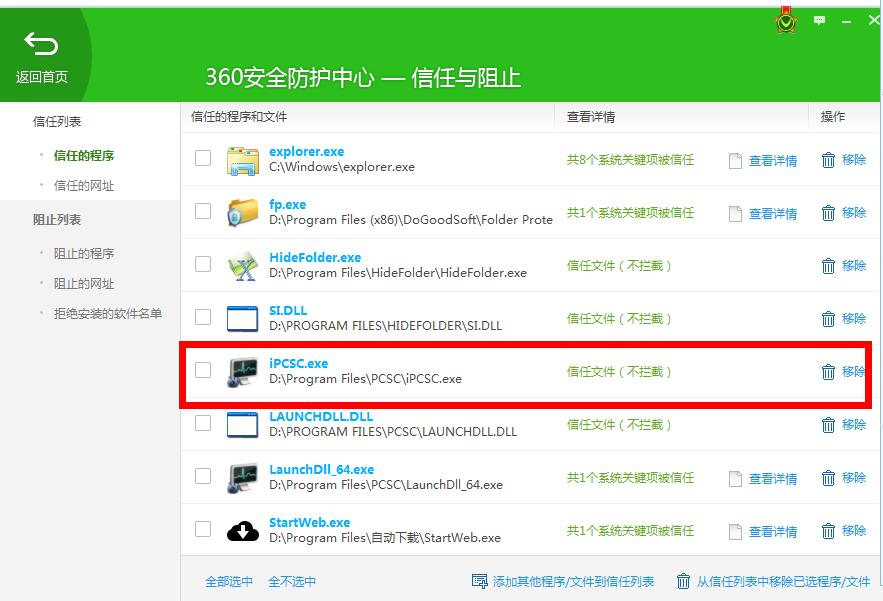Tick the SI.DLL checkbox

click(x=203, y=317)
